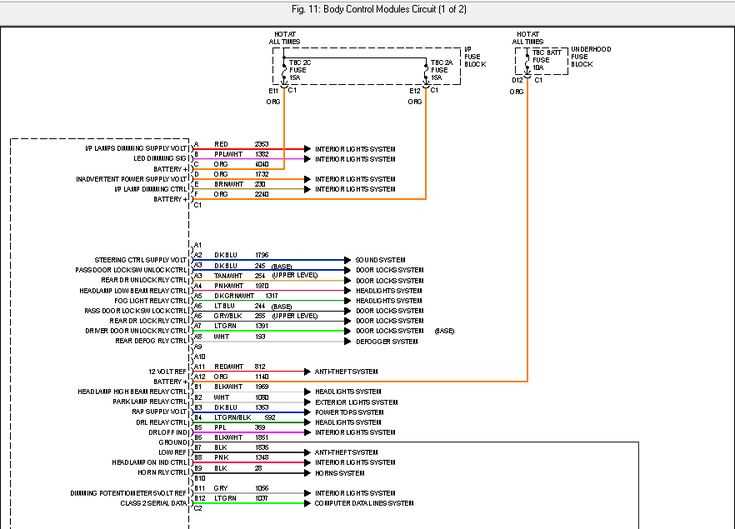735x529 pixels.
Task: Click the TBC 2C 15A fuse symbol
Action: click(x=284, y=70)
